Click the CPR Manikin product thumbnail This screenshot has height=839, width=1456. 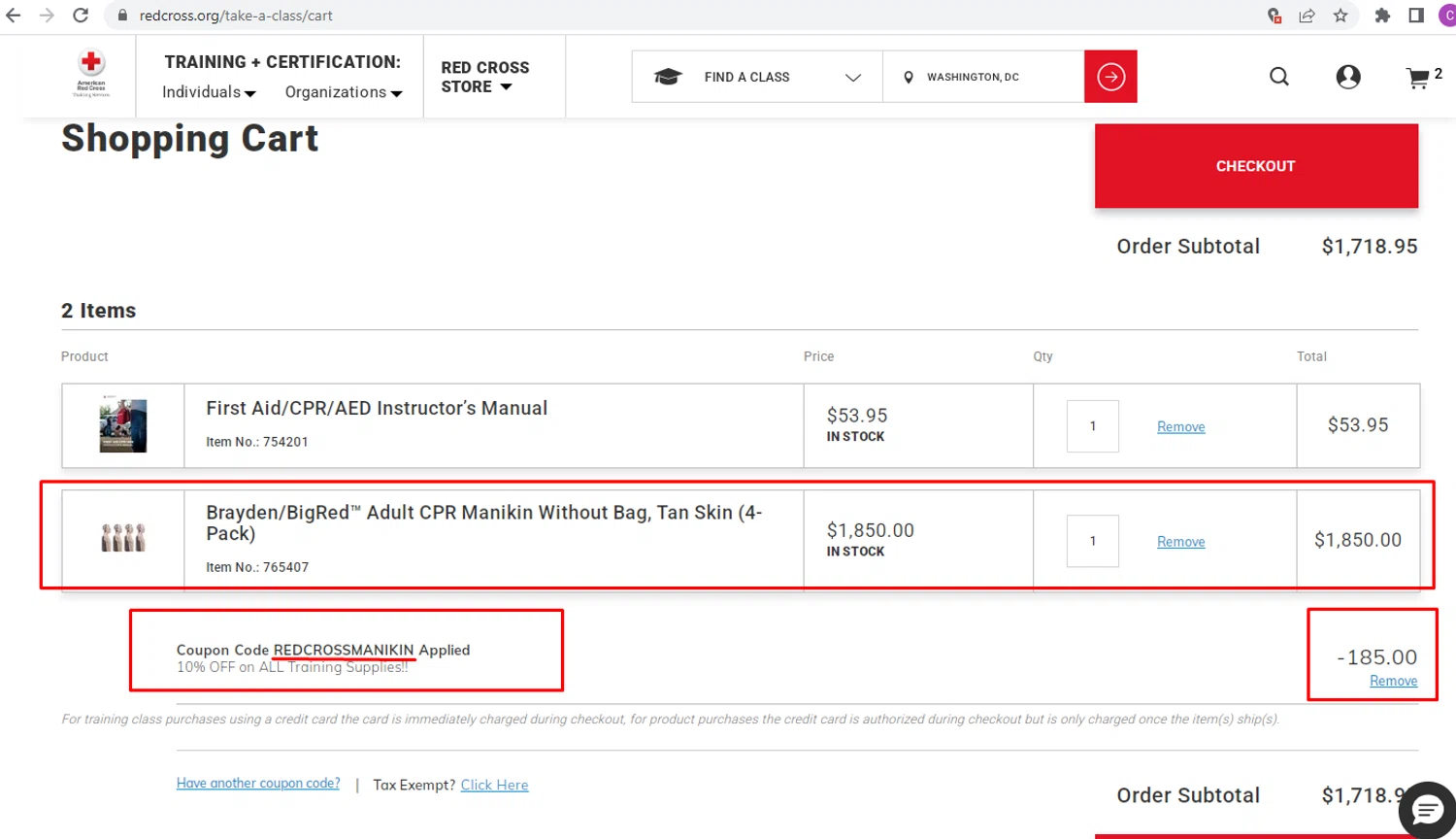123,539
